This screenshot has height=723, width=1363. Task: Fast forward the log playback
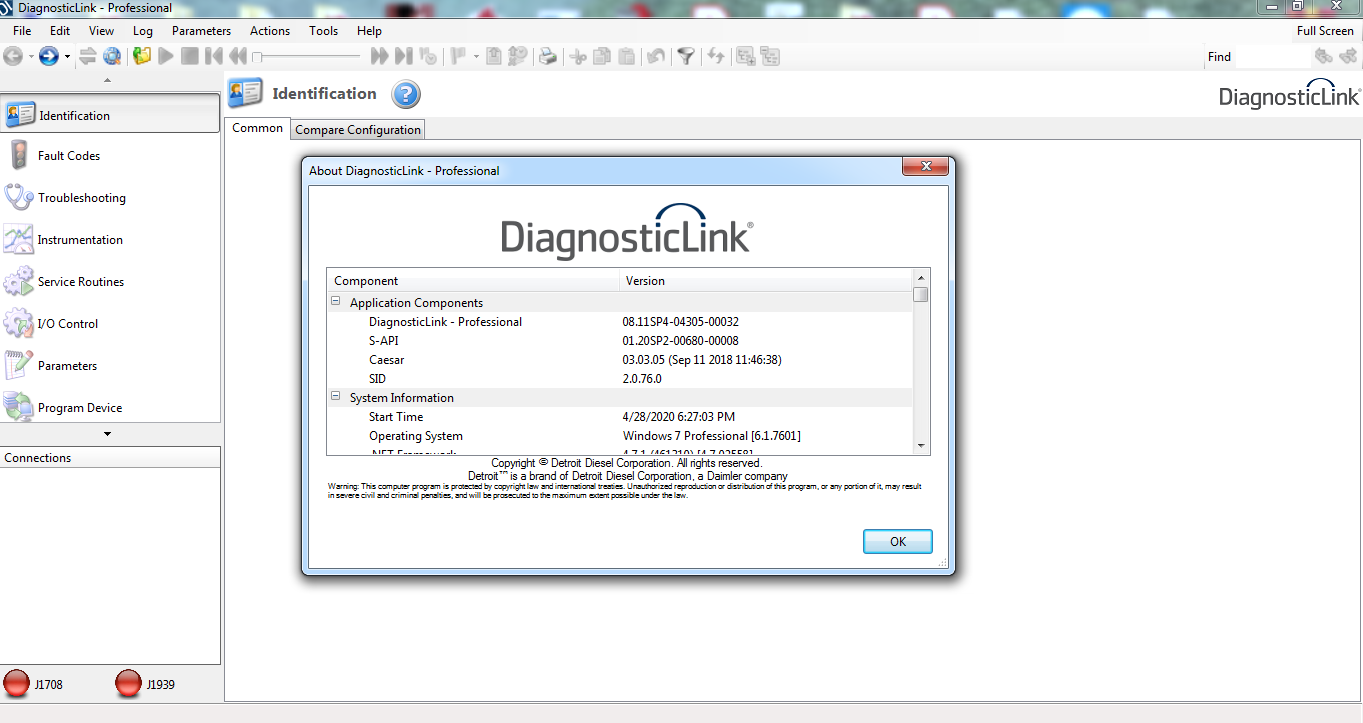[x=379, y=57]
